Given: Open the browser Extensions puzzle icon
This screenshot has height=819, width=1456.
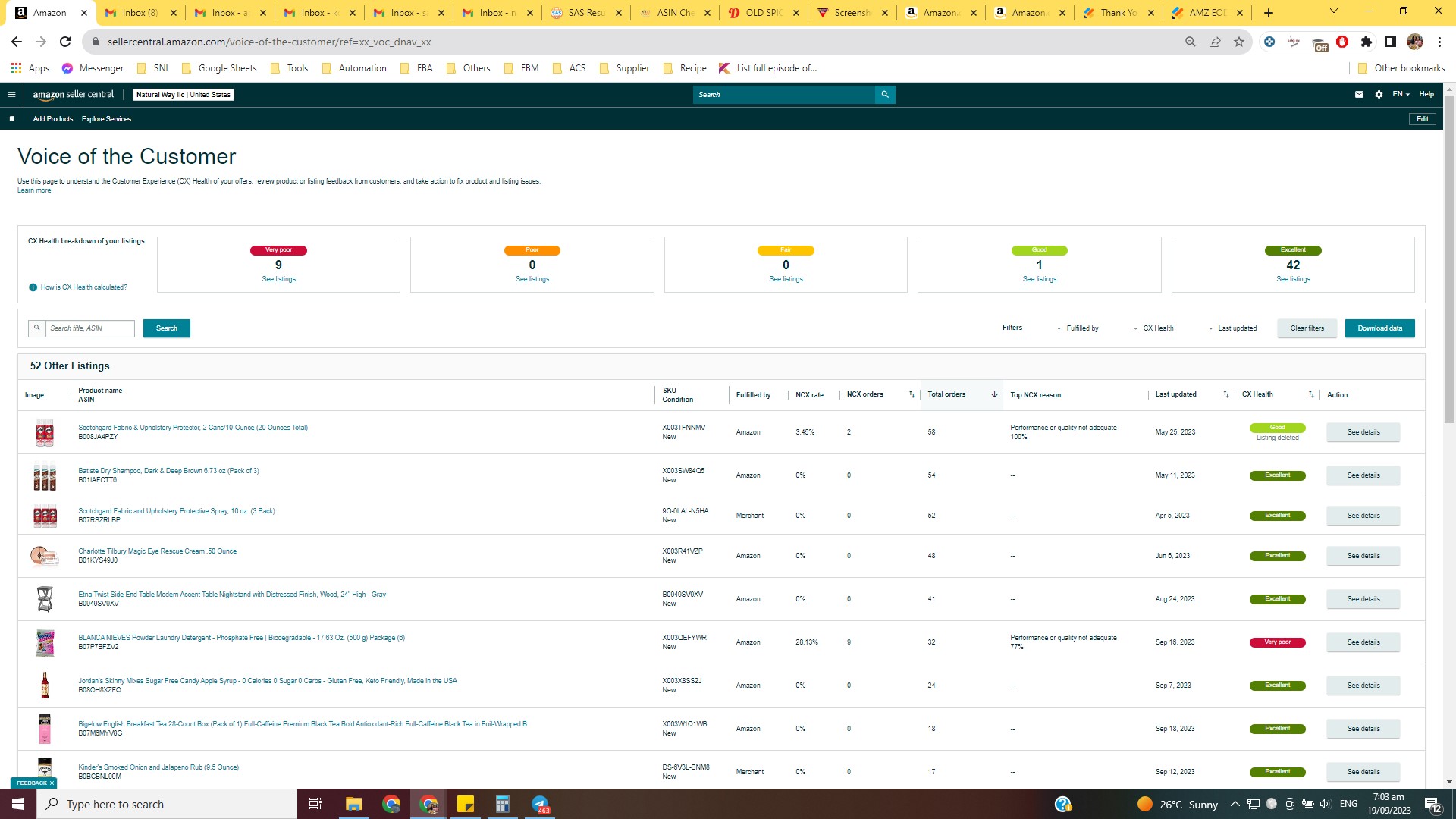Looking at the screenshot, I should click(1367, 42).
